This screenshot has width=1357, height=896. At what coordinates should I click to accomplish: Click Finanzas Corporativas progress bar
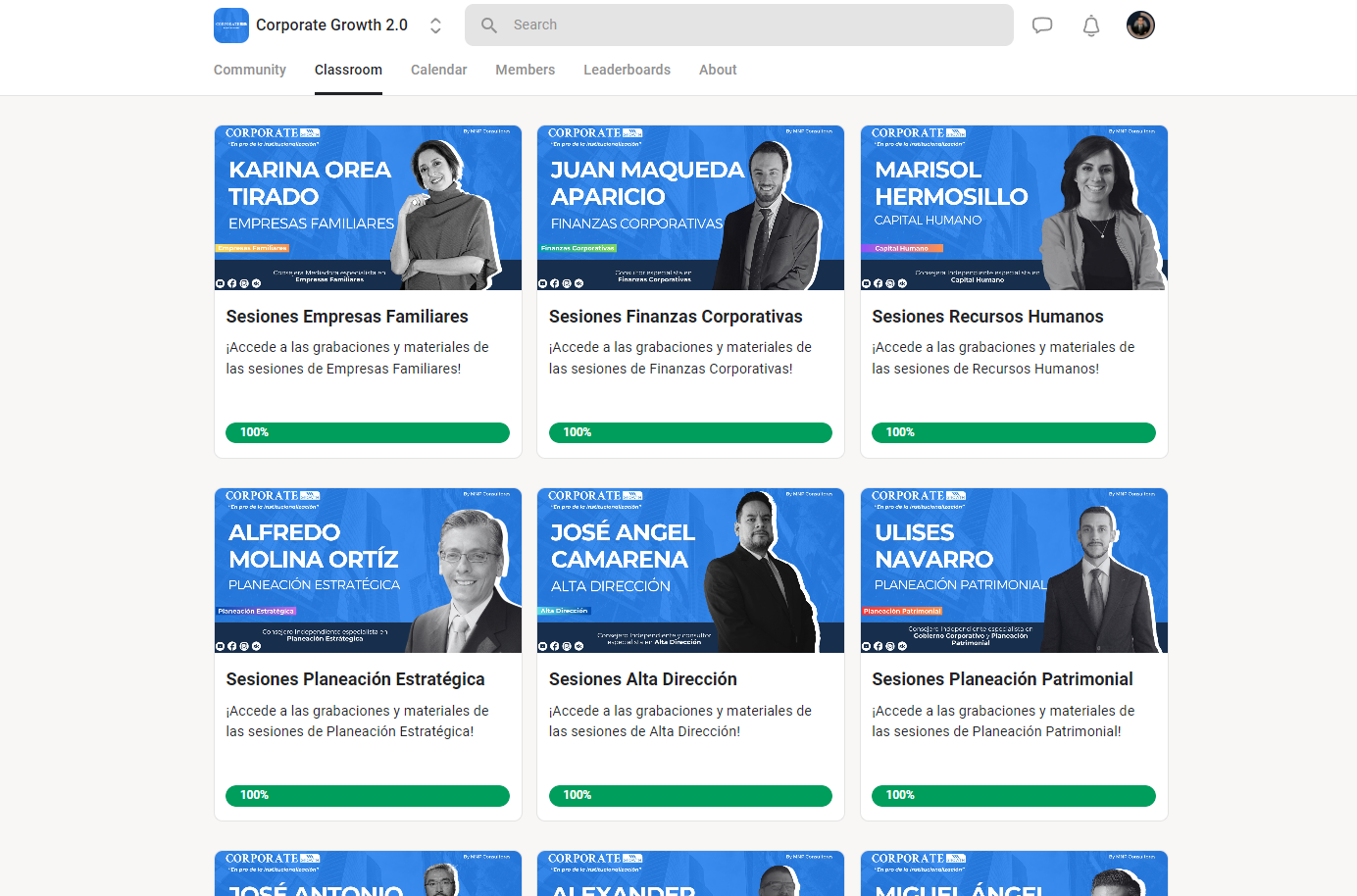pyautogui.click(x=690, y=432)
